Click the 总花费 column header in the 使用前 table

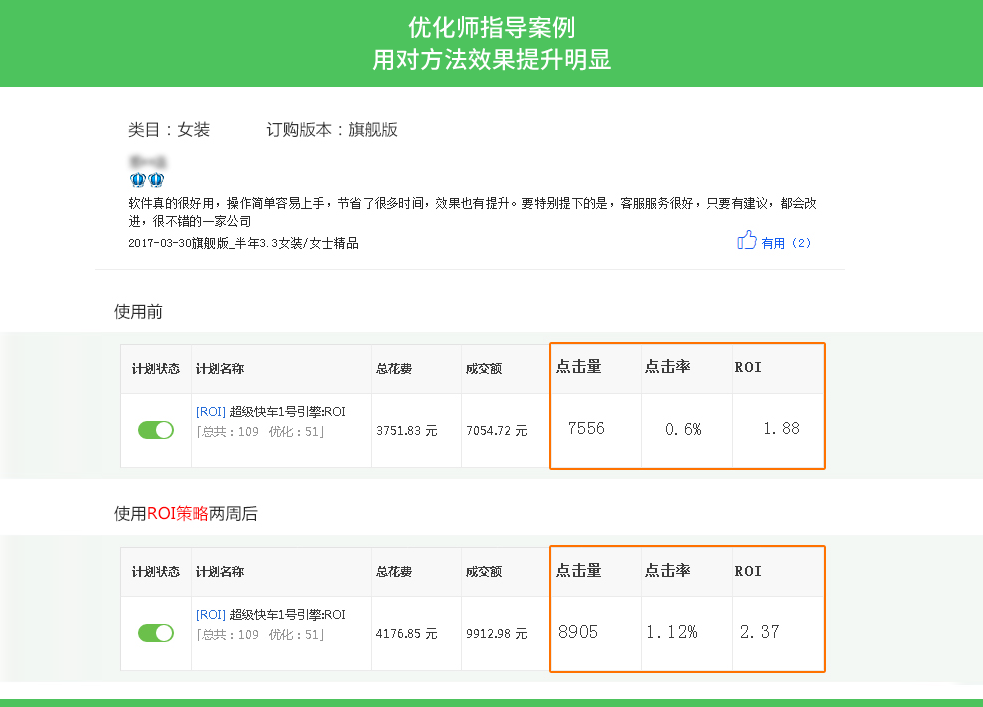coord(393,369)
